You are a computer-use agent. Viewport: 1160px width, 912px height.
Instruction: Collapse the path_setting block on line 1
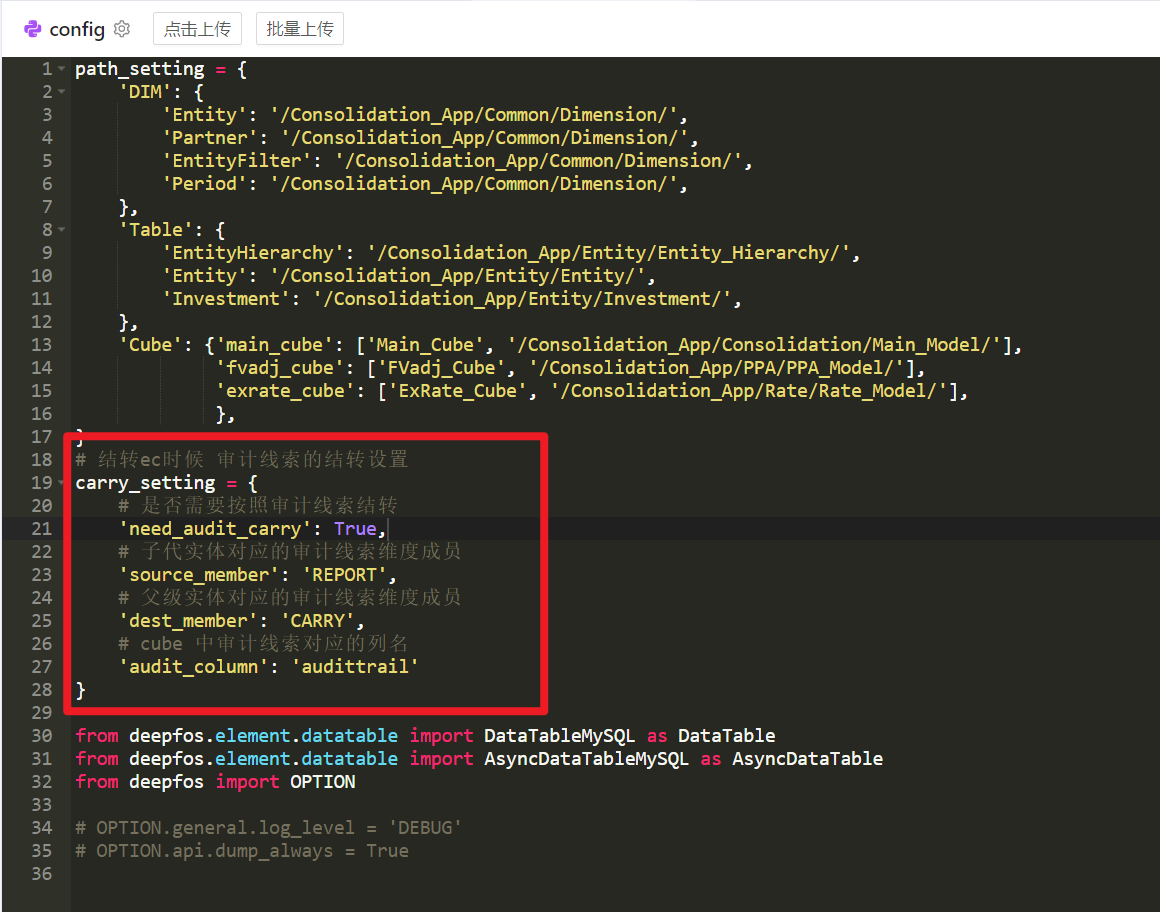pyautogui.click(x=62, y=70)
